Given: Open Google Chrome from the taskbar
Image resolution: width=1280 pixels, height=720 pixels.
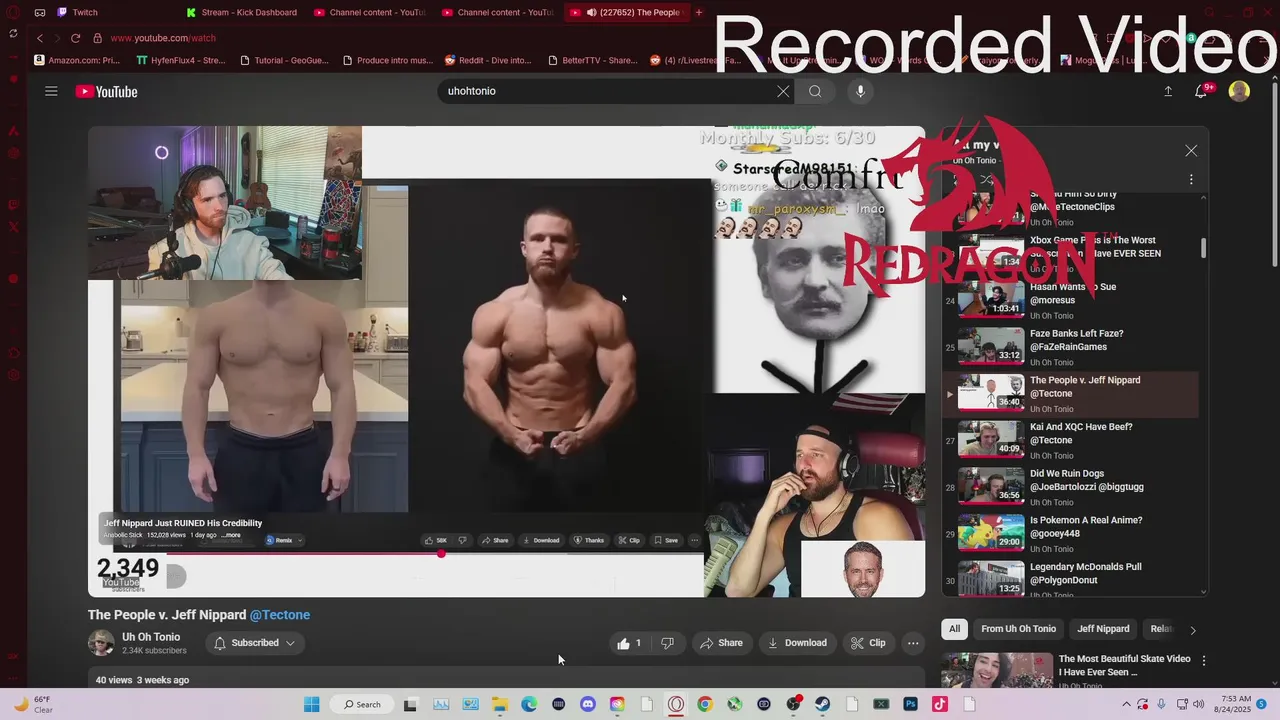Looking at the screenshot, I should 705,704.
